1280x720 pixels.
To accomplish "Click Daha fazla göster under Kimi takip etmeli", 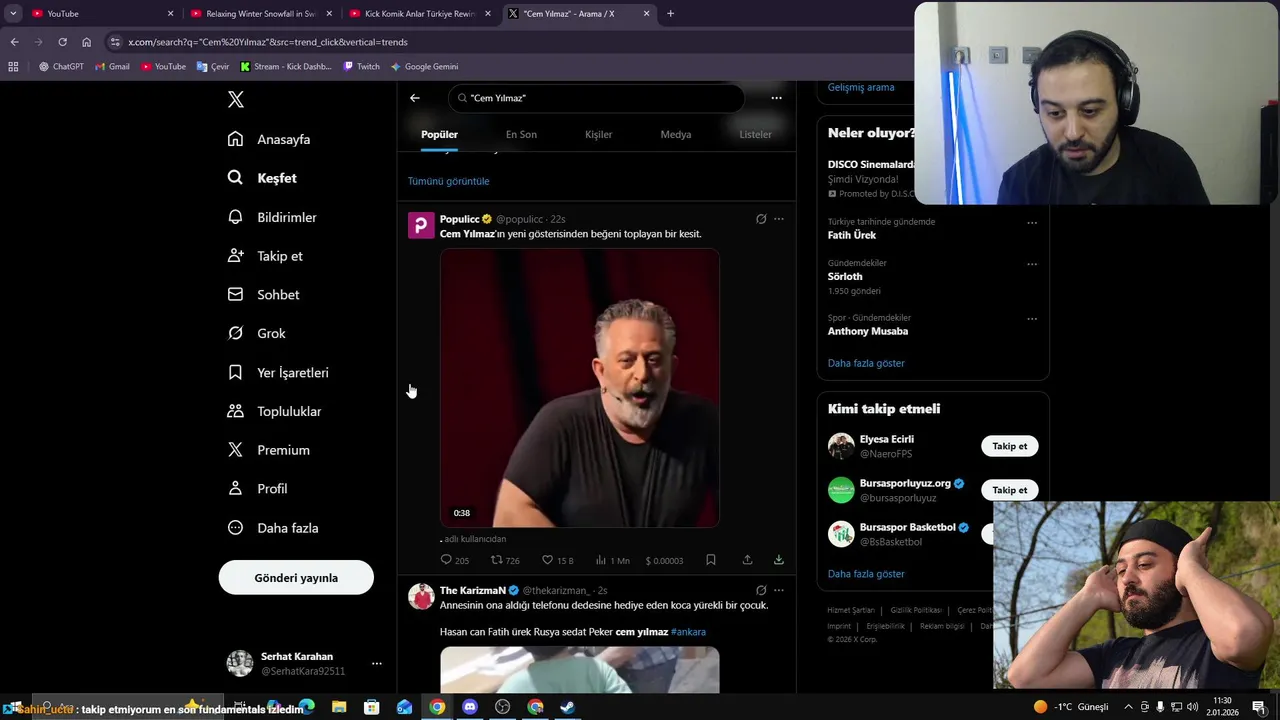I will pyautogui.click(x=866, y=574).
